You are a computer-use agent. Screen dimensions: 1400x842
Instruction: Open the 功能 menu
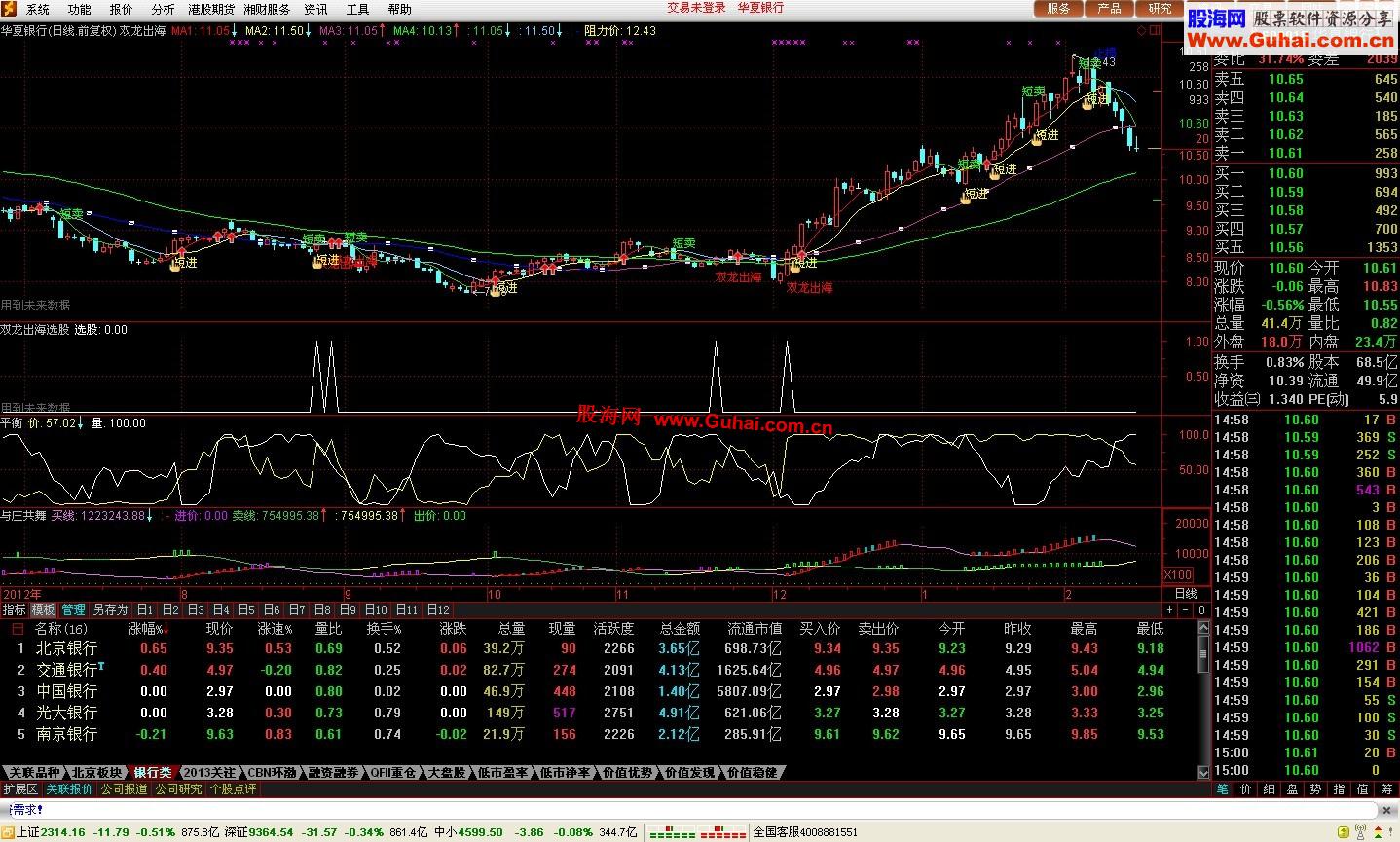point(79,9)
